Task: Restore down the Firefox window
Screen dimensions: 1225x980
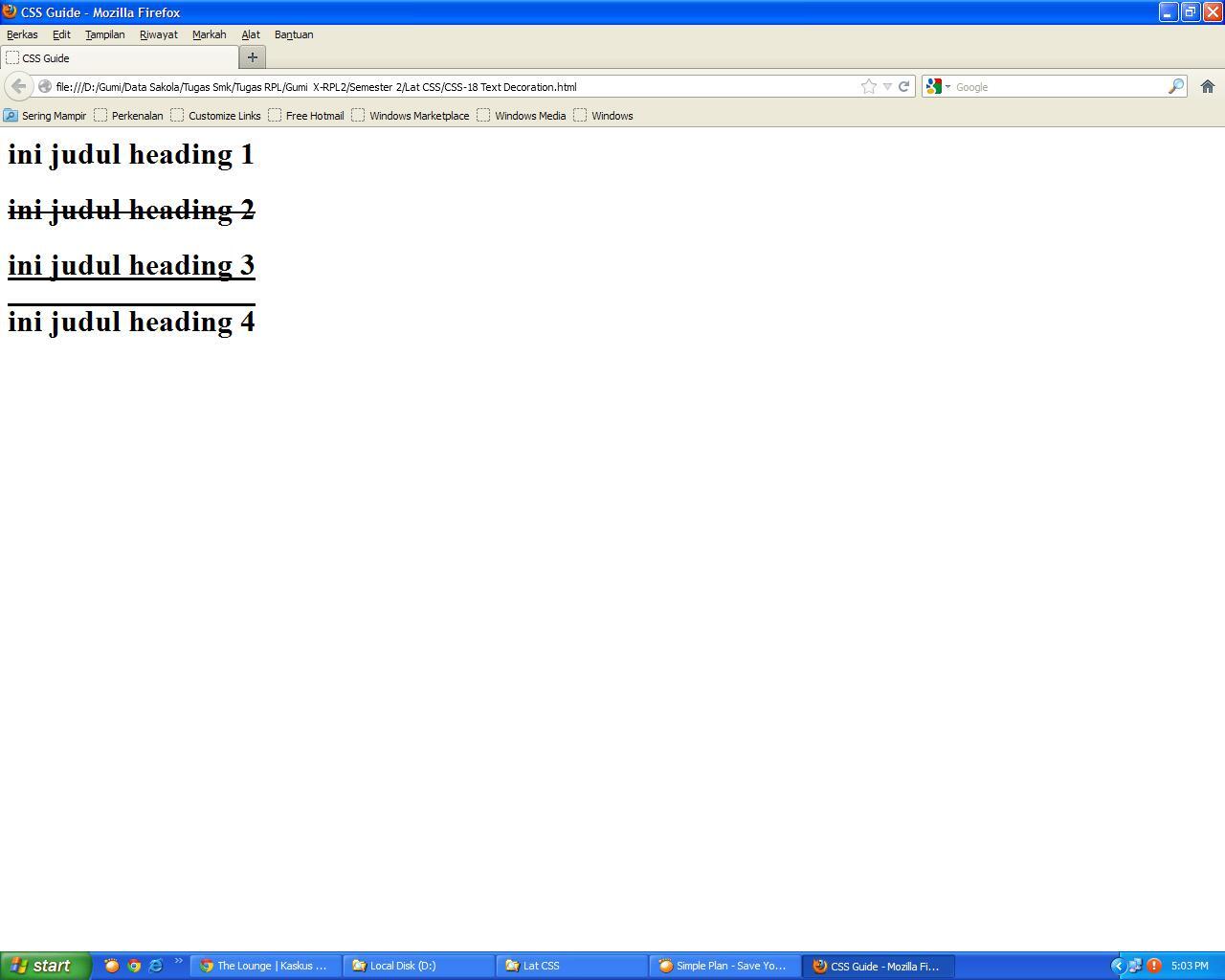Action: (1191, 12)
